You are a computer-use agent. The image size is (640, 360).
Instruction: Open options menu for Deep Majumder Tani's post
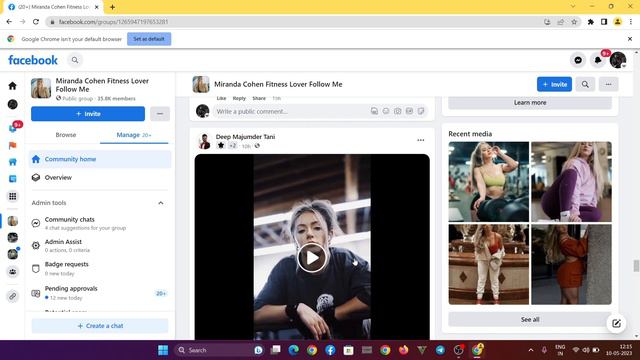420,140
